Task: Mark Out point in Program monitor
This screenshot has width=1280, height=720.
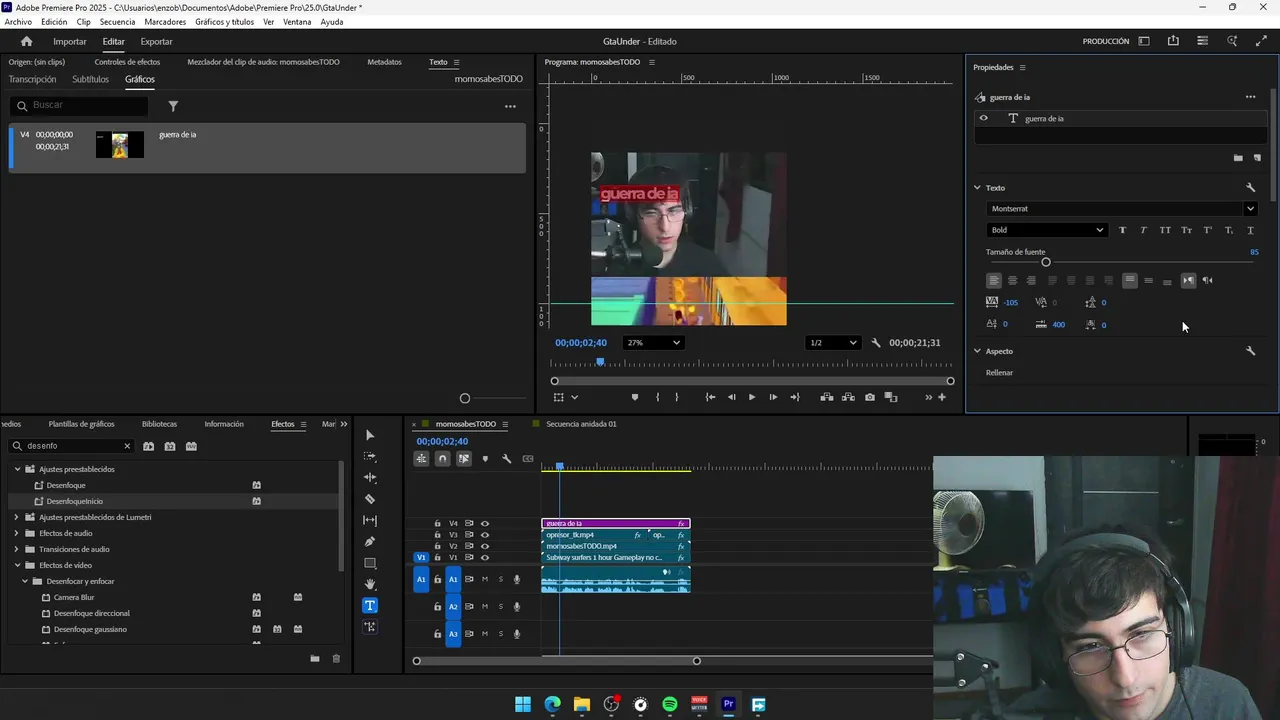Action: click(677, 397)
